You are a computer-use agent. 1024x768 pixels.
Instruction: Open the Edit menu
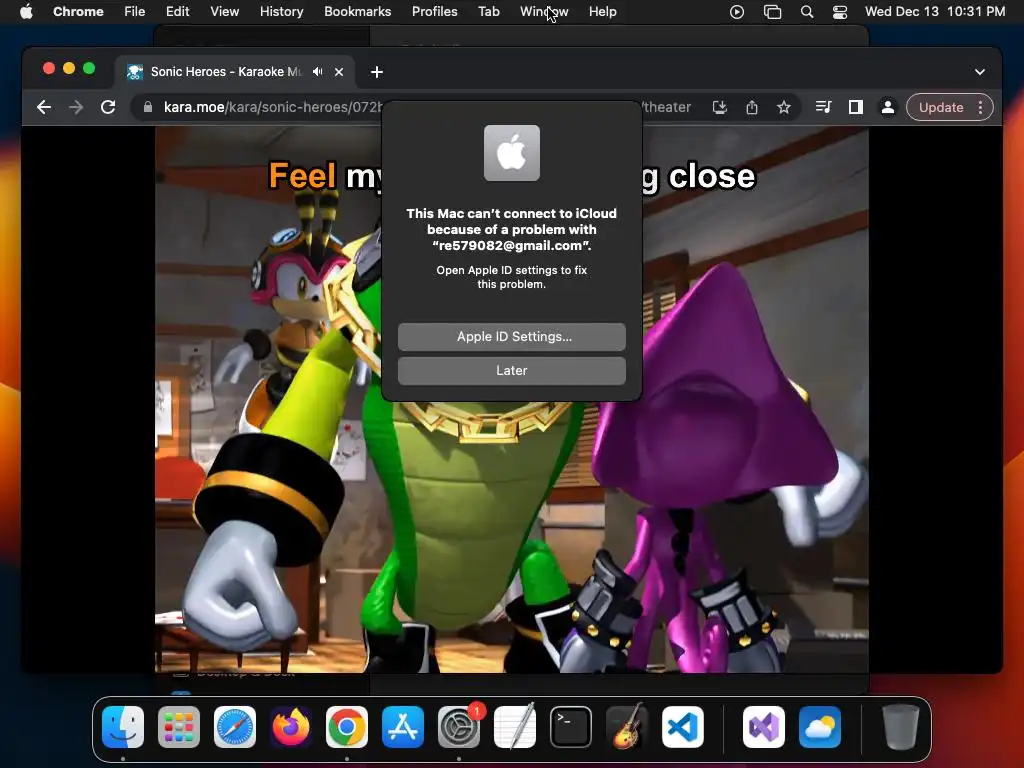177,12
